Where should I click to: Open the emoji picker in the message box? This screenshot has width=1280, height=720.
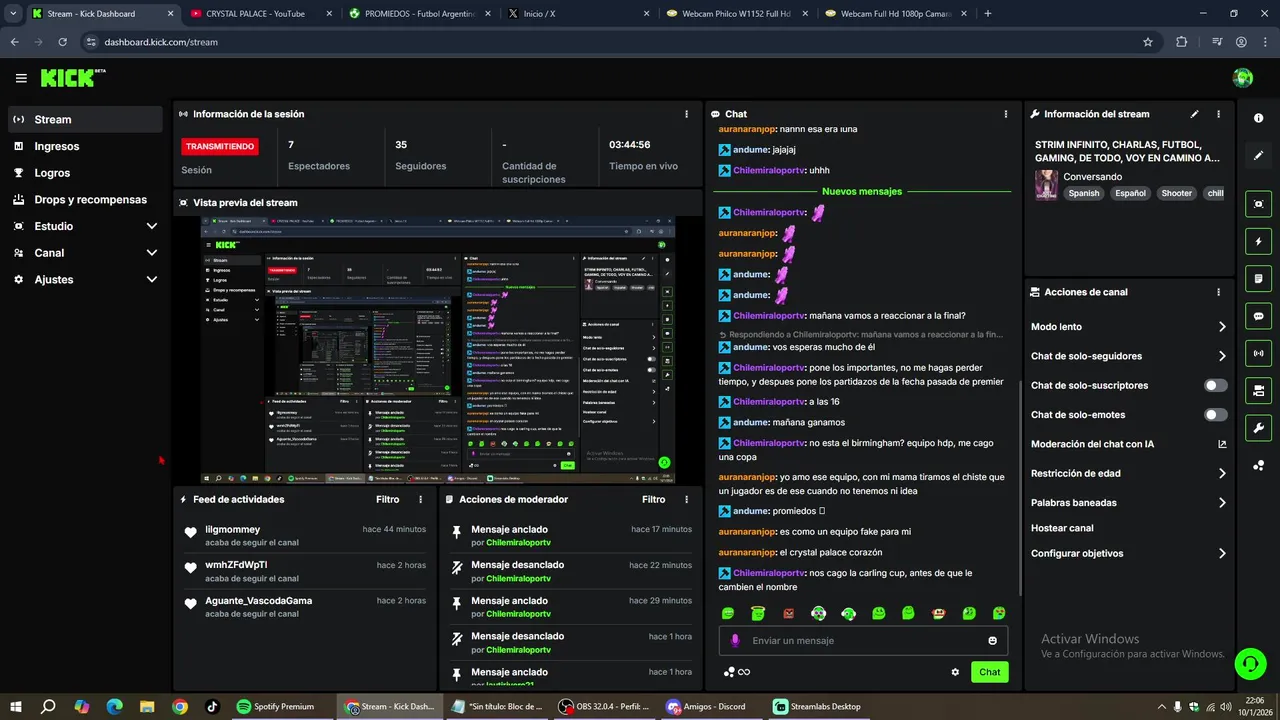coord(992,641)
